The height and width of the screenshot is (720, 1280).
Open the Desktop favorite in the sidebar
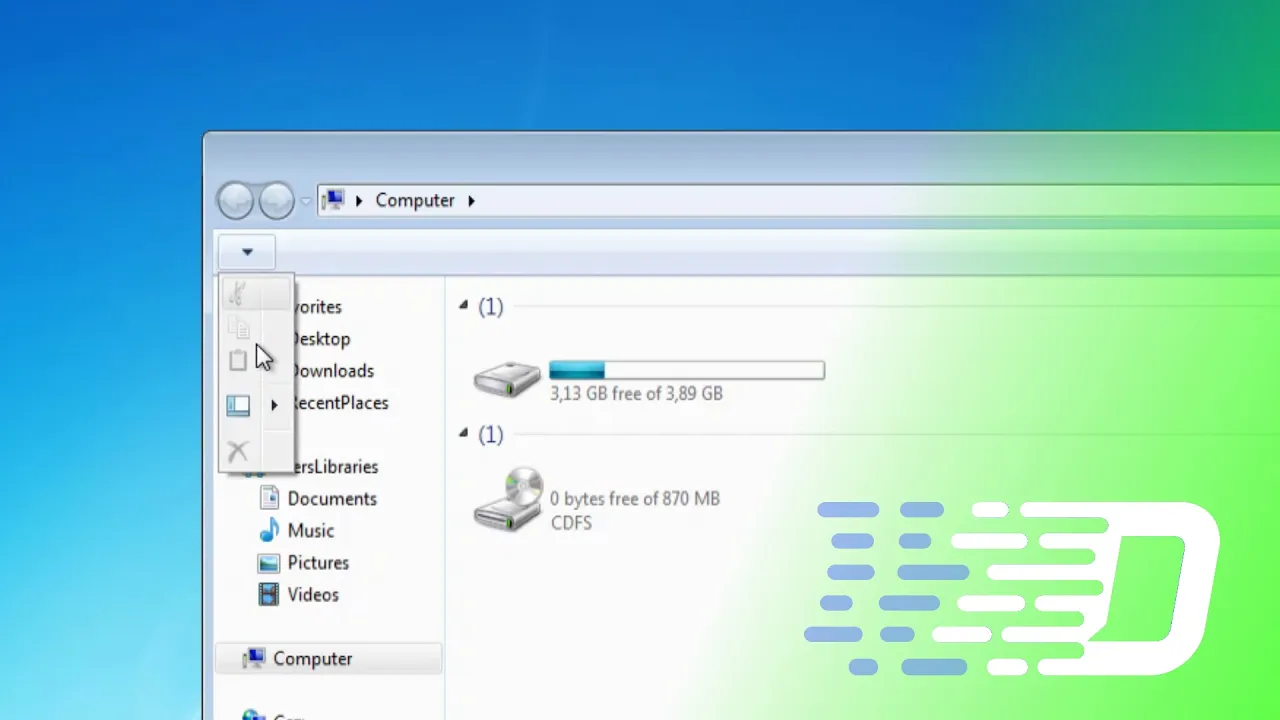tap(320, 339)
